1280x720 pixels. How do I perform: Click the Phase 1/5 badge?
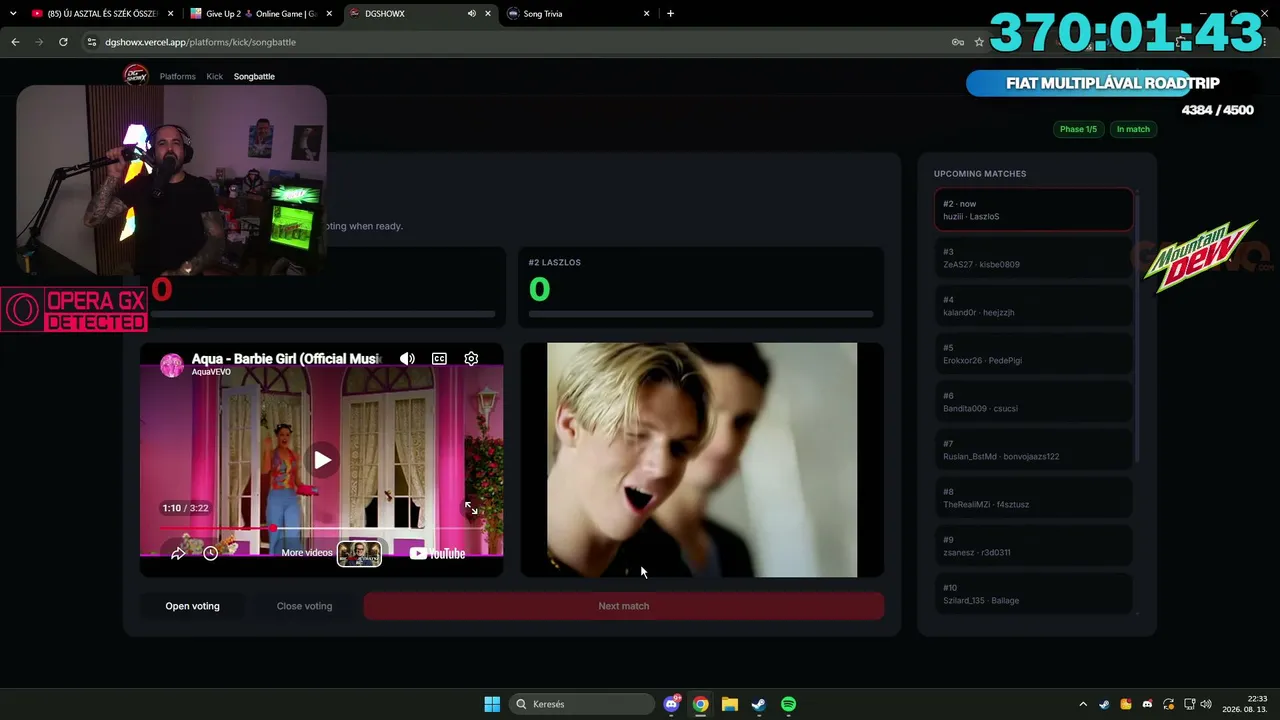tap(1078, 129)
